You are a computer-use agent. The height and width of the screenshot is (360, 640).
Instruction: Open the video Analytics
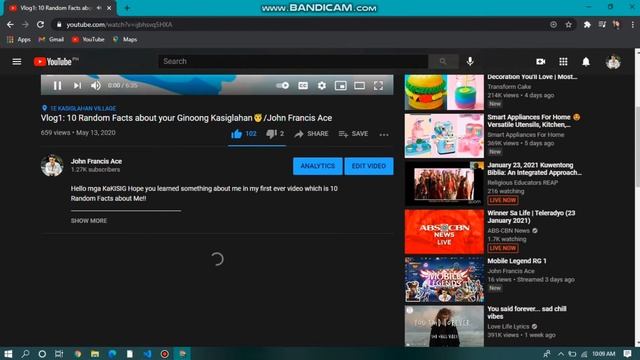[318, 166]
